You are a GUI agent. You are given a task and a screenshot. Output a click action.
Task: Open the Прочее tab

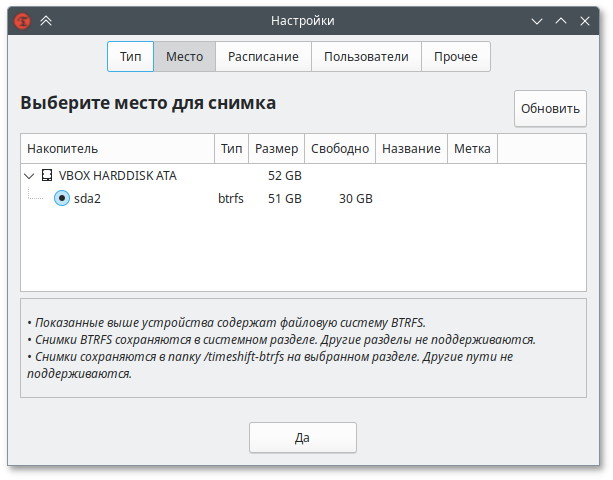(456, 57)
